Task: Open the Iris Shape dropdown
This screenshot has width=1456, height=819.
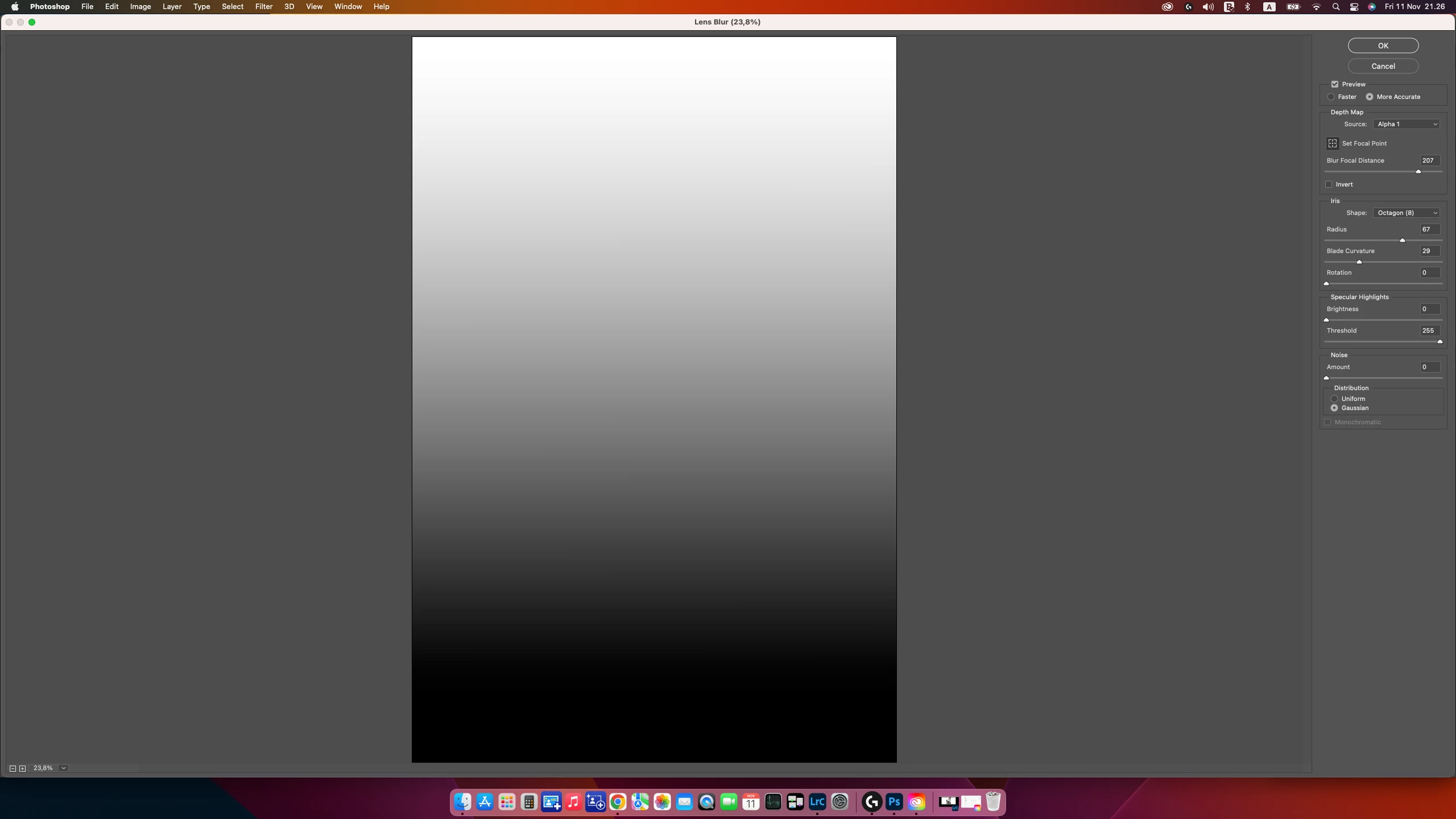Action: [1406, 213]
